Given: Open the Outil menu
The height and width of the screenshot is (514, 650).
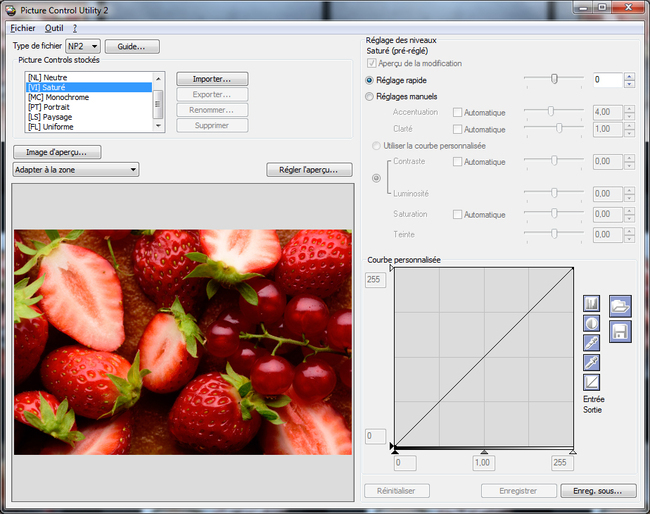Looking at the screenshot, I should (54, 28).
